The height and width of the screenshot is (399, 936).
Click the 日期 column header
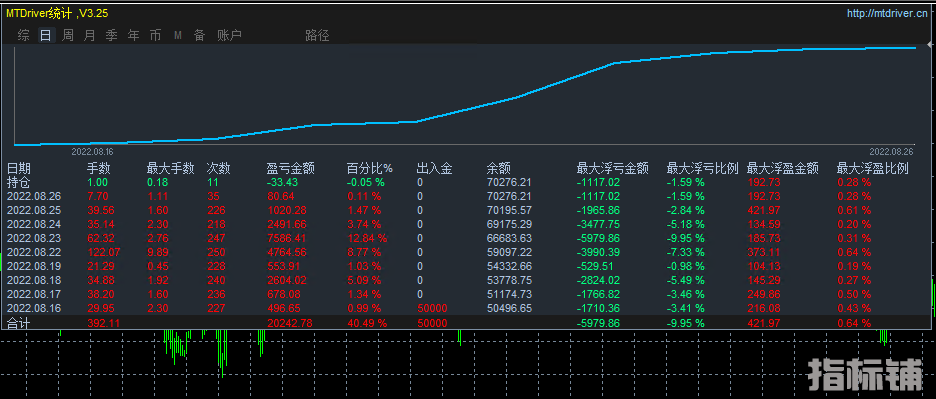pyautogui.click(x=19, y=169)
